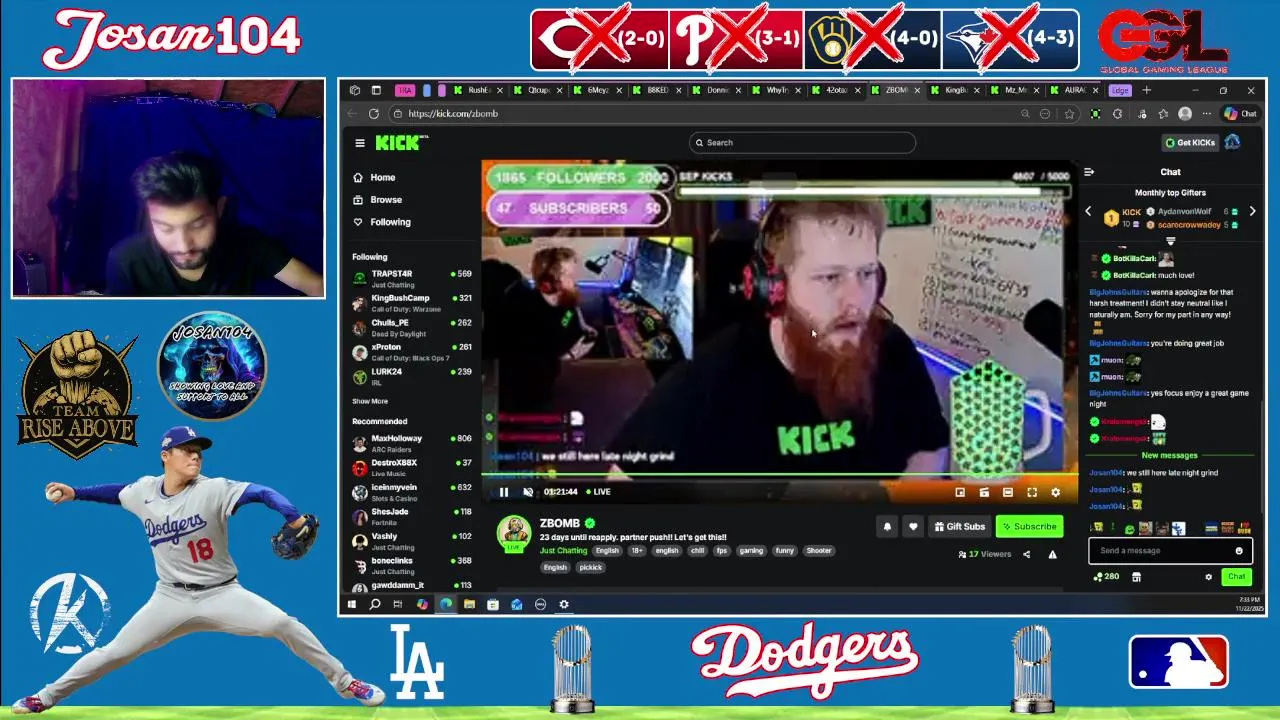Follow ZBOMB with the heart button
The width and height of the screenshot is (1280, 720).
(x=913, y=526)
